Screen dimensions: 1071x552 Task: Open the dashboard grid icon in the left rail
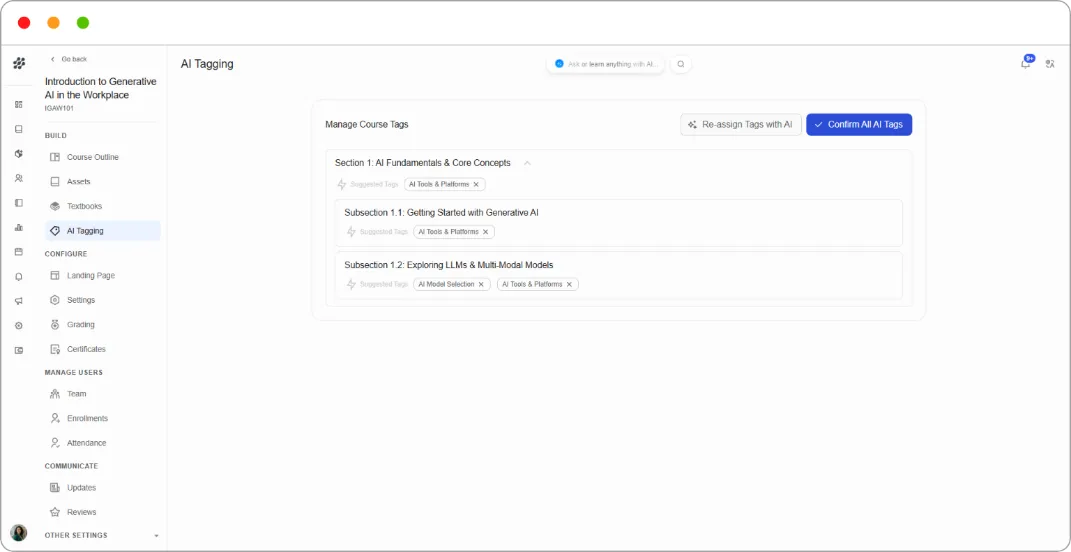click(x=19, y=105)
